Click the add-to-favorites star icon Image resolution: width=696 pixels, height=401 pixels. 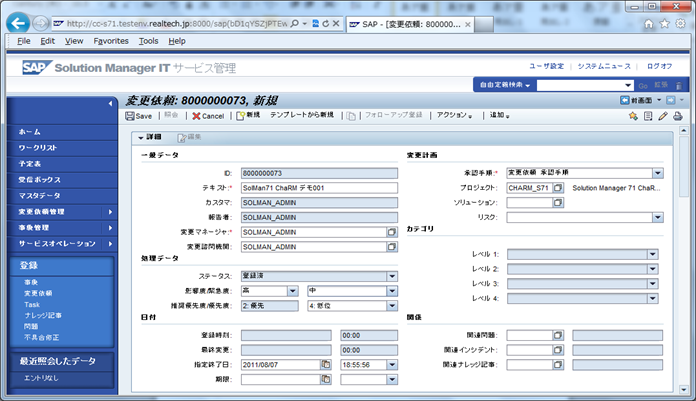point(633,116)
